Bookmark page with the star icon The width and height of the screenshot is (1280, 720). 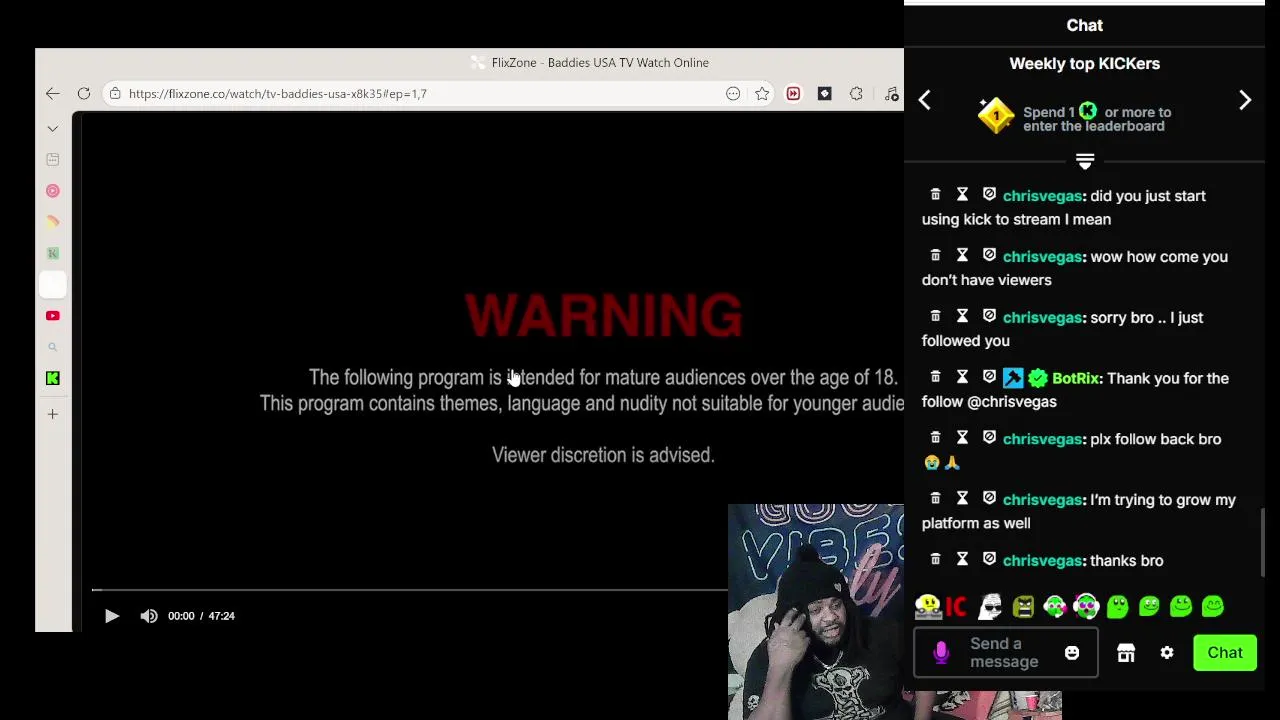(762, 94)
